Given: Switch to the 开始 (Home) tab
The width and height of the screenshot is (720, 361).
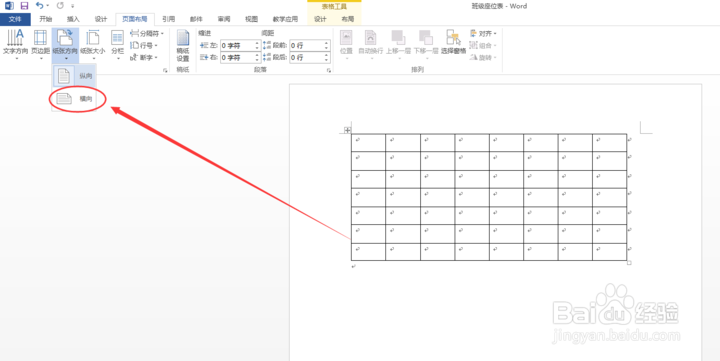Looking at the screenshot, I should 45,19.
